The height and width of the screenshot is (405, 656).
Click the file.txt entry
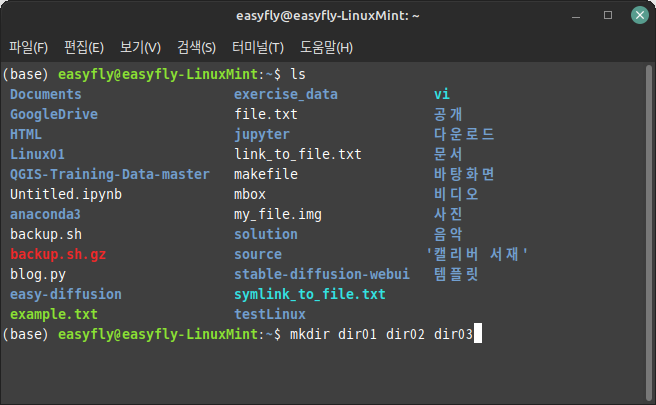tap(266, 114)
